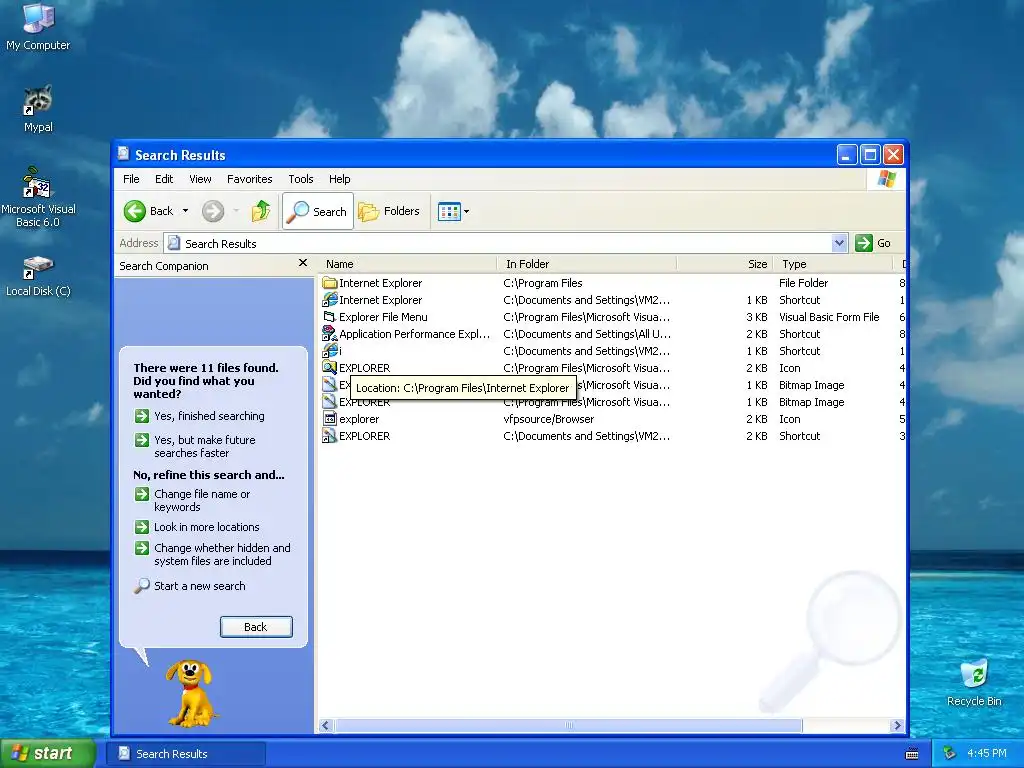Click the Go button beside address bar

pyautogui.click(x=874, y=243)
